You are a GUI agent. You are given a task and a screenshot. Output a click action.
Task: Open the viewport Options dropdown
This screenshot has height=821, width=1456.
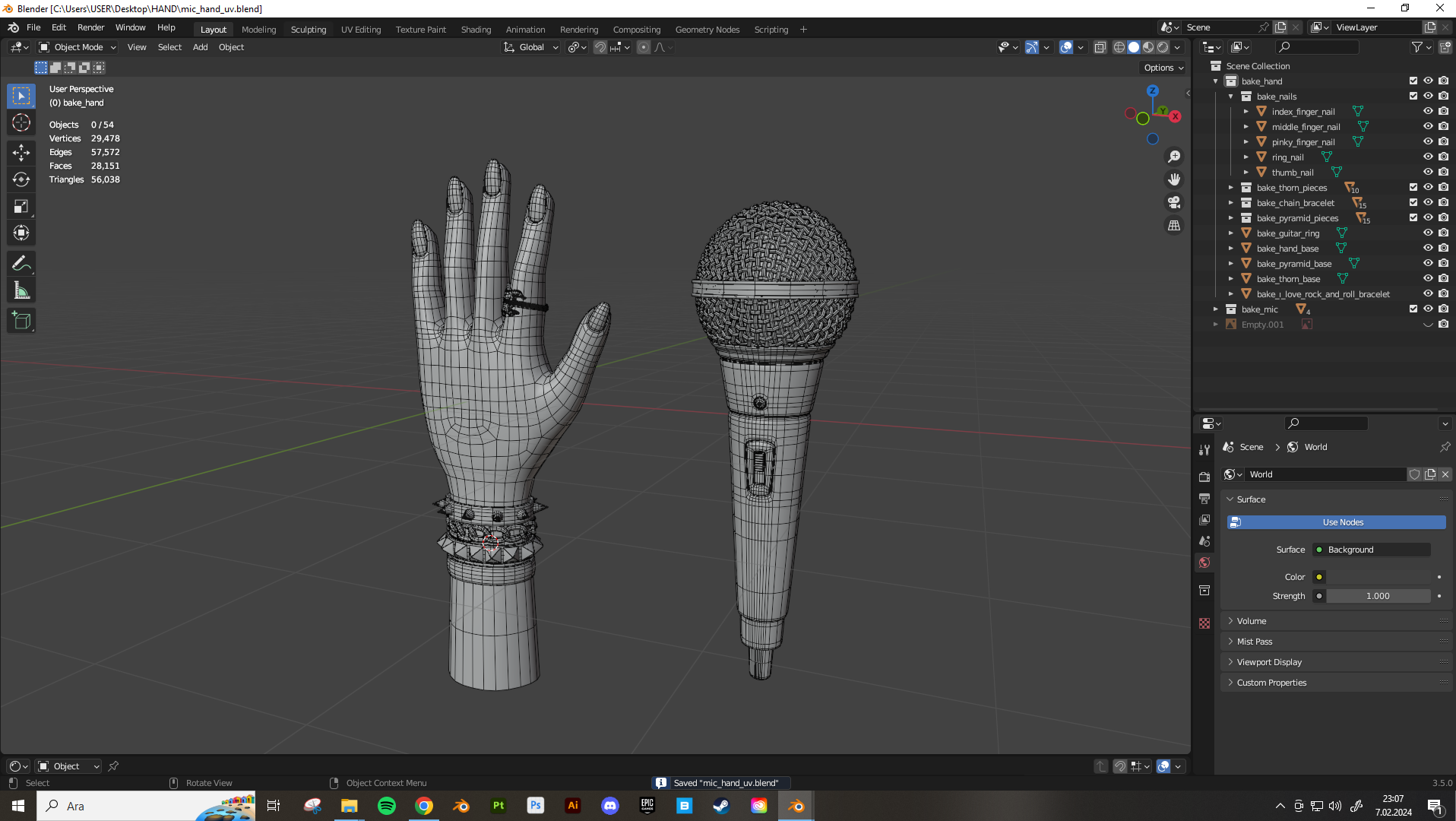1163,68
